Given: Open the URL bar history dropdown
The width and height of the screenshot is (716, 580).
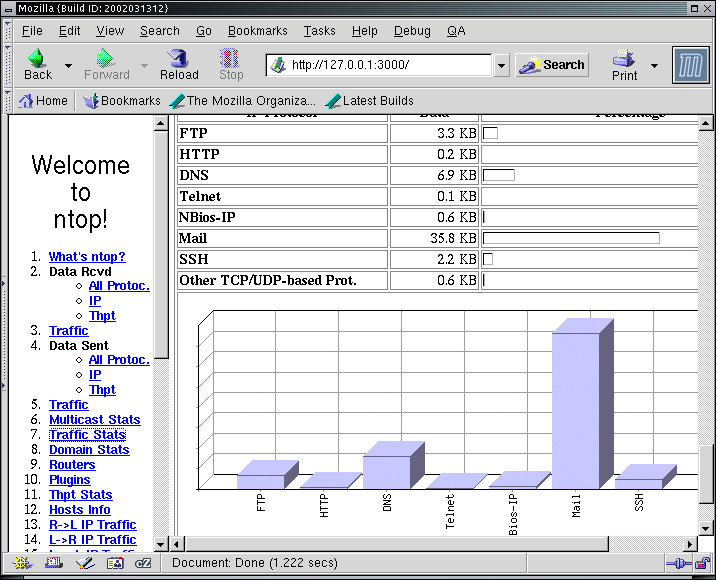Looking at the screenshot, I should point(501,66).
